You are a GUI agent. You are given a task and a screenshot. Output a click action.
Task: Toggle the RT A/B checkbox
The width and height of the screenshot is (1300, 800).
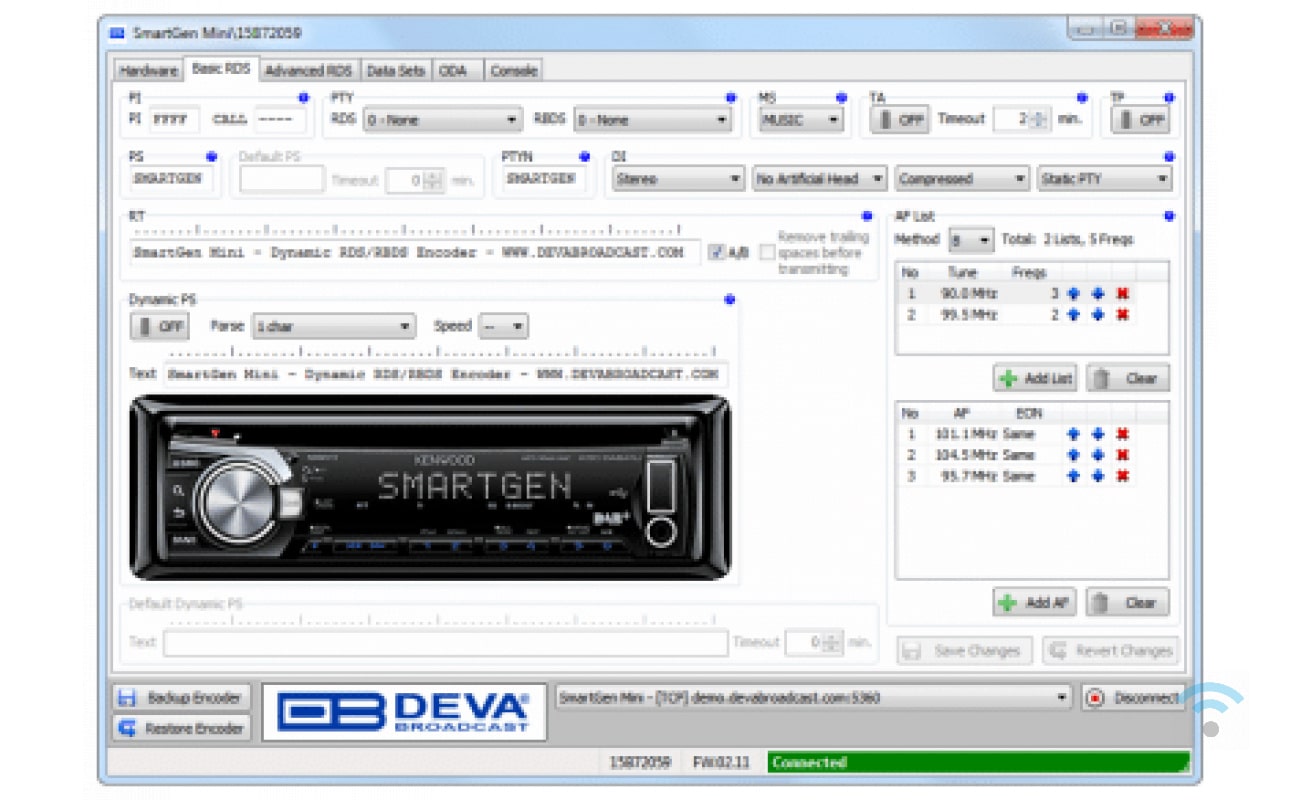click(x=716, y=253)
